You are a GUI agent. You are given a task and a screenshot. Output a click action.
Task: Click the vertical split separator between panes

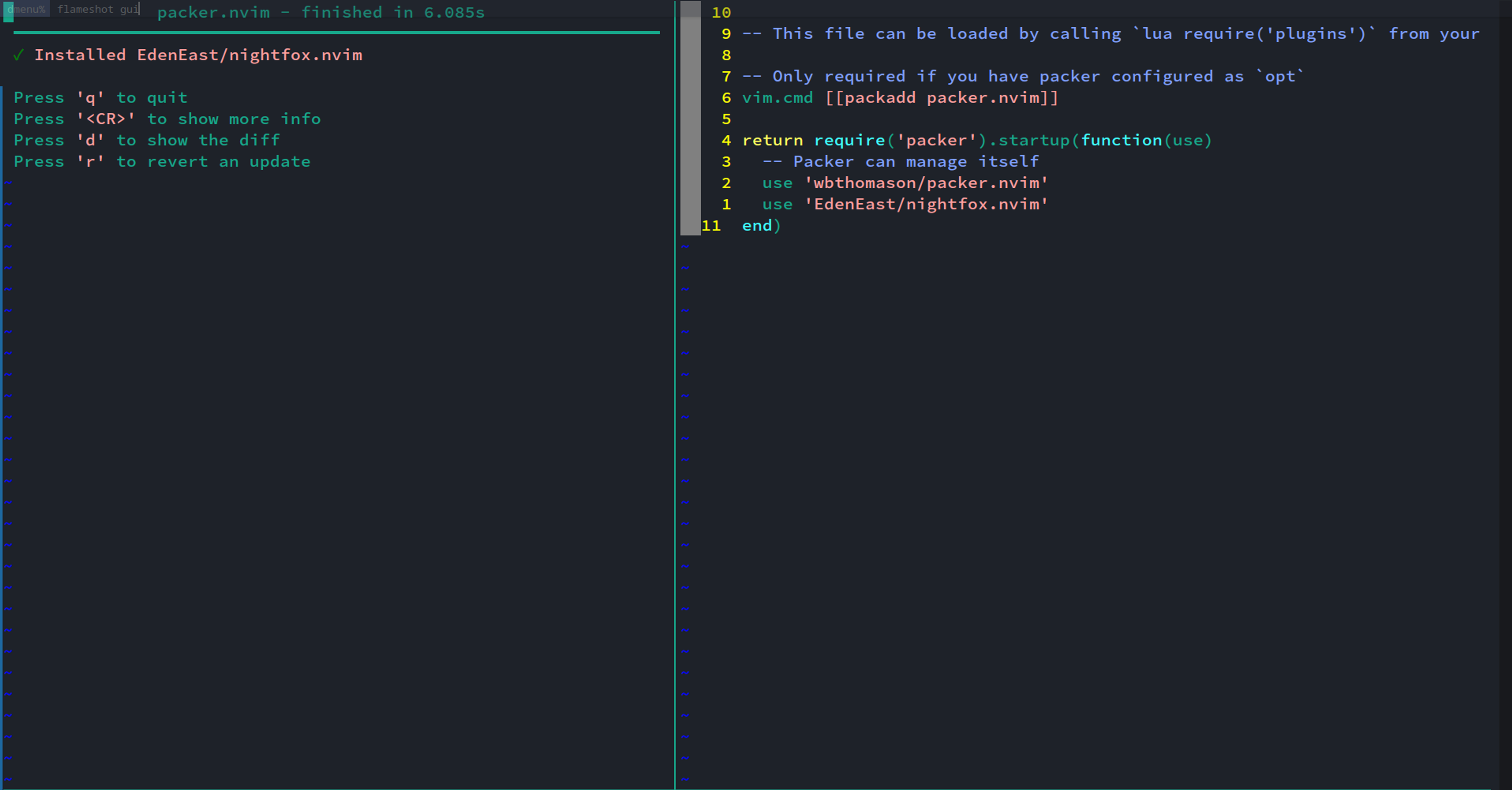pos(675,411)
